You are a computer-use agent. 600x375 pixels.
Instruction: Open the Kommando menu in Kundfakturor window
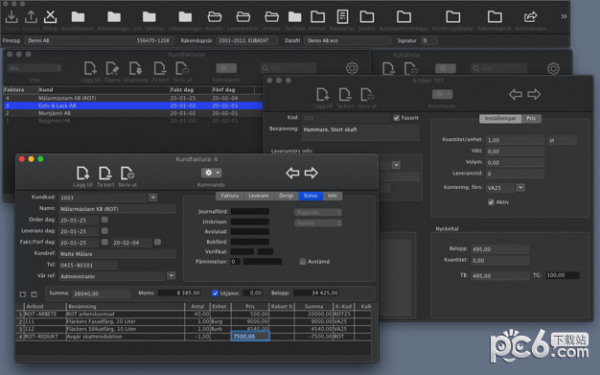point(226,68)
